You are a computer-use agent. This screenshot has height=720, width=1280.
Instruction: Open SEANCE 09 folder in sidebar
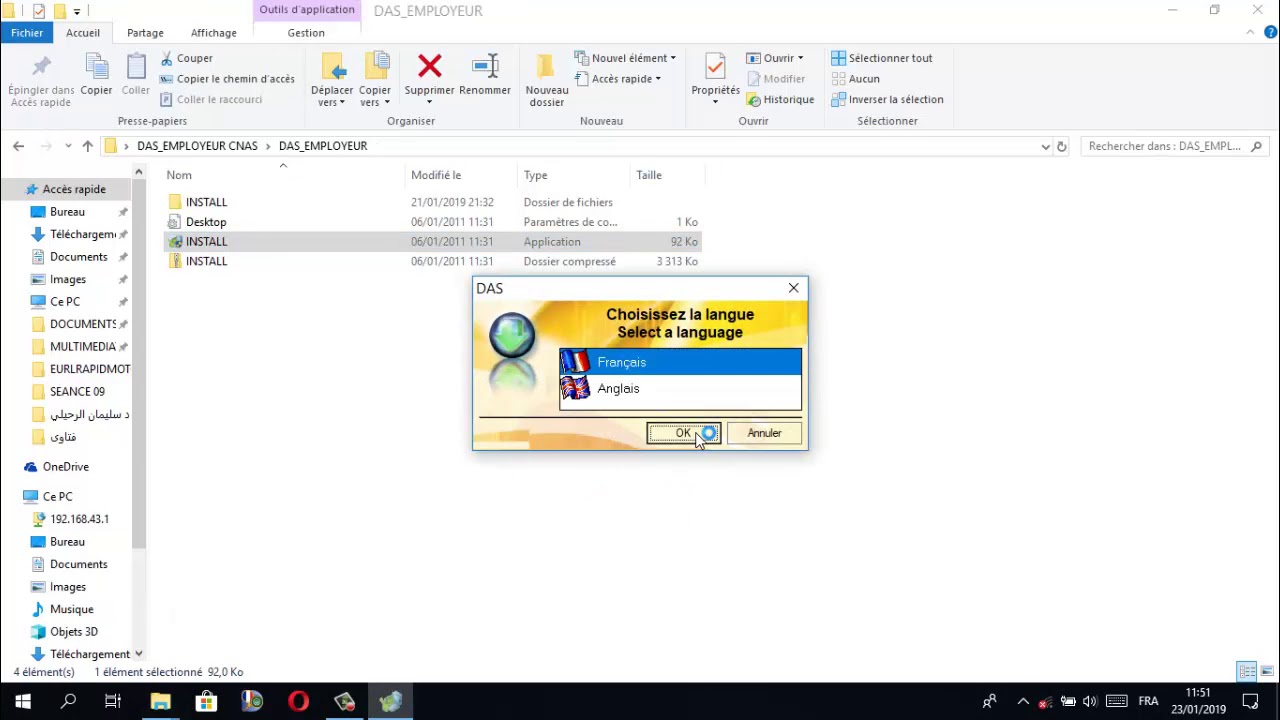click(x=77, y=391)
